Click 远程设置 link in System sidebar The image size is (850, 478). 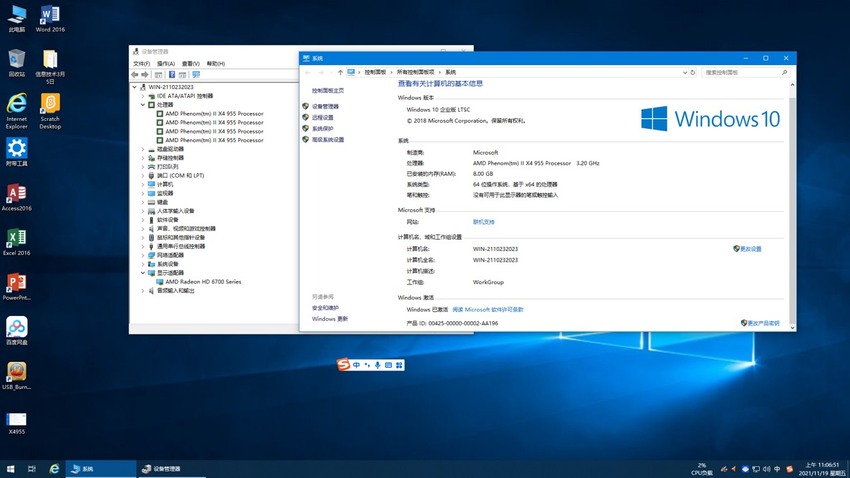323,118
